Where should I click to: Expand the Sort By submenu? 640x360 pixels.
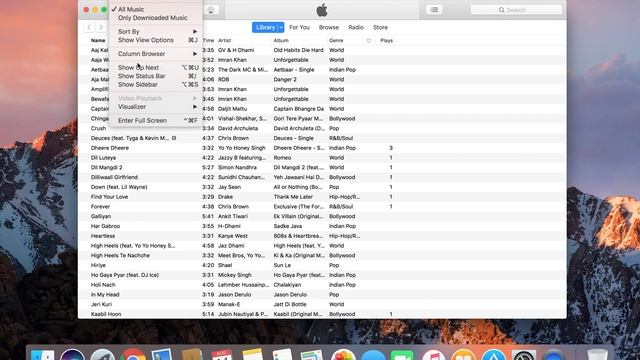pyautogui.click(x=156, y=31)
